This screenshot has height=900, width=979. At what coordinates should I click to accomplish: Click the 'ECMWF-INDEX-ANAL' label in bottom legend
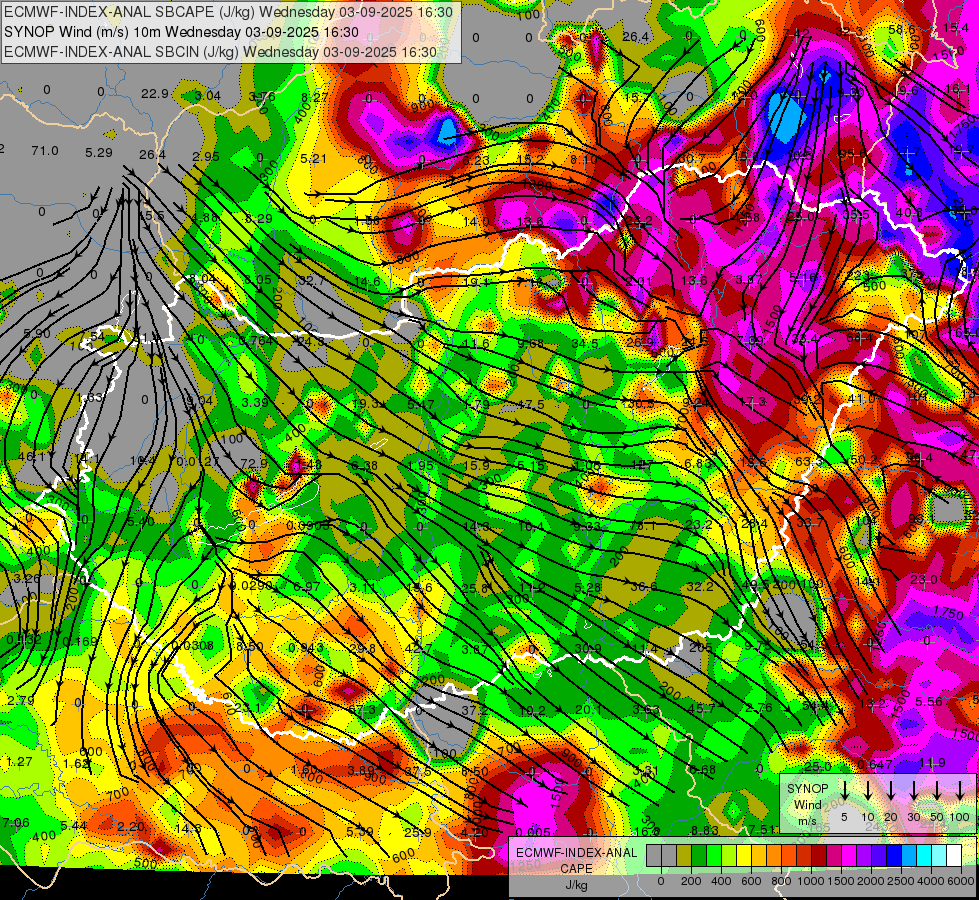click(x=576, y=853)
